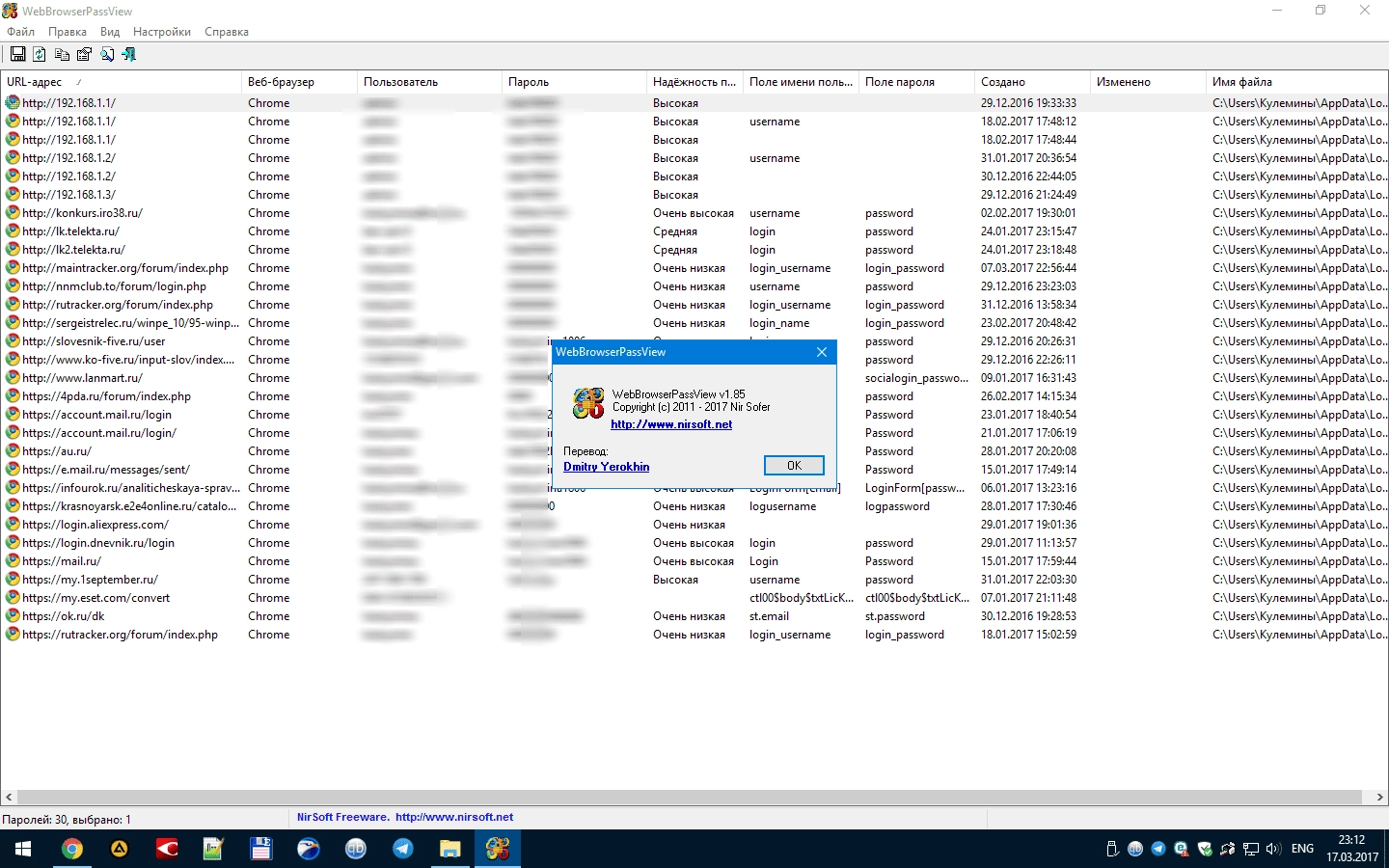
Task: Click the Refresh toolbar icon
Action: pos(40,55)
